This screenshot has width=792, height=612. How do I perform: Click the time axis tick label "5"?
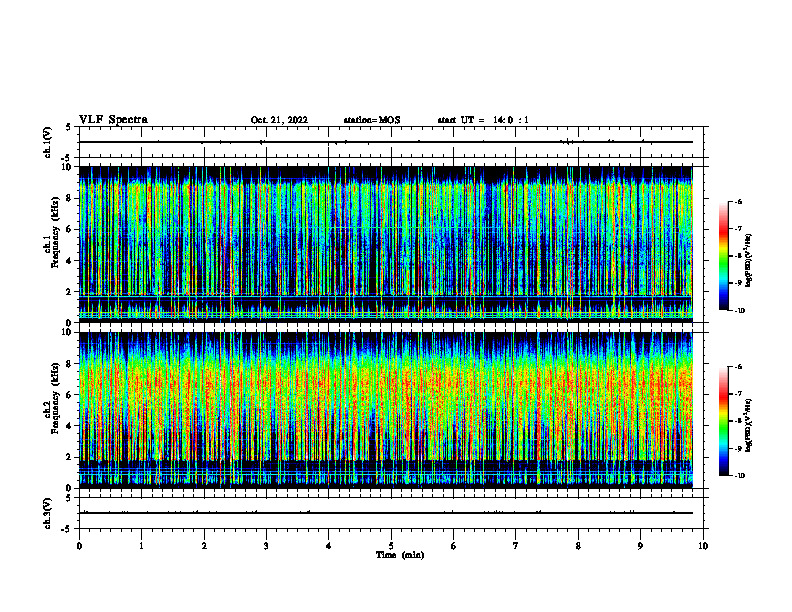[x=391, y=546]
